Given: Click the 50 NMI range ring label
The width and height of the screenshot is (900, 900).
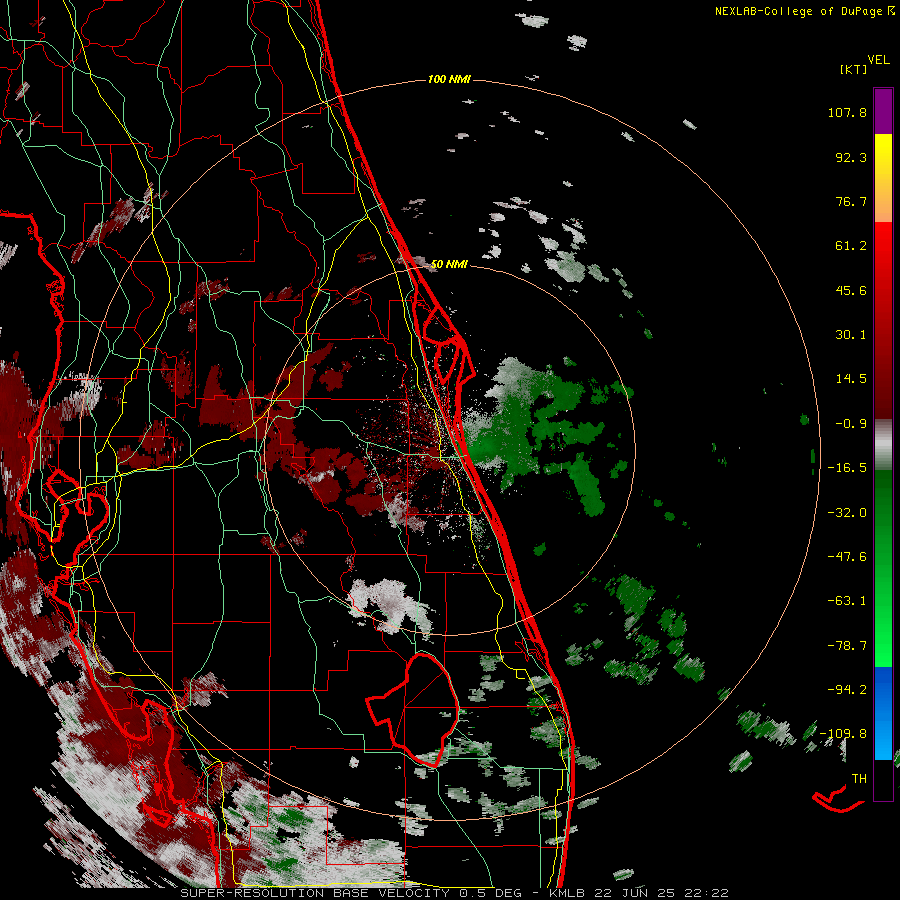Looking at the screenshot, I should click(449, 265).
